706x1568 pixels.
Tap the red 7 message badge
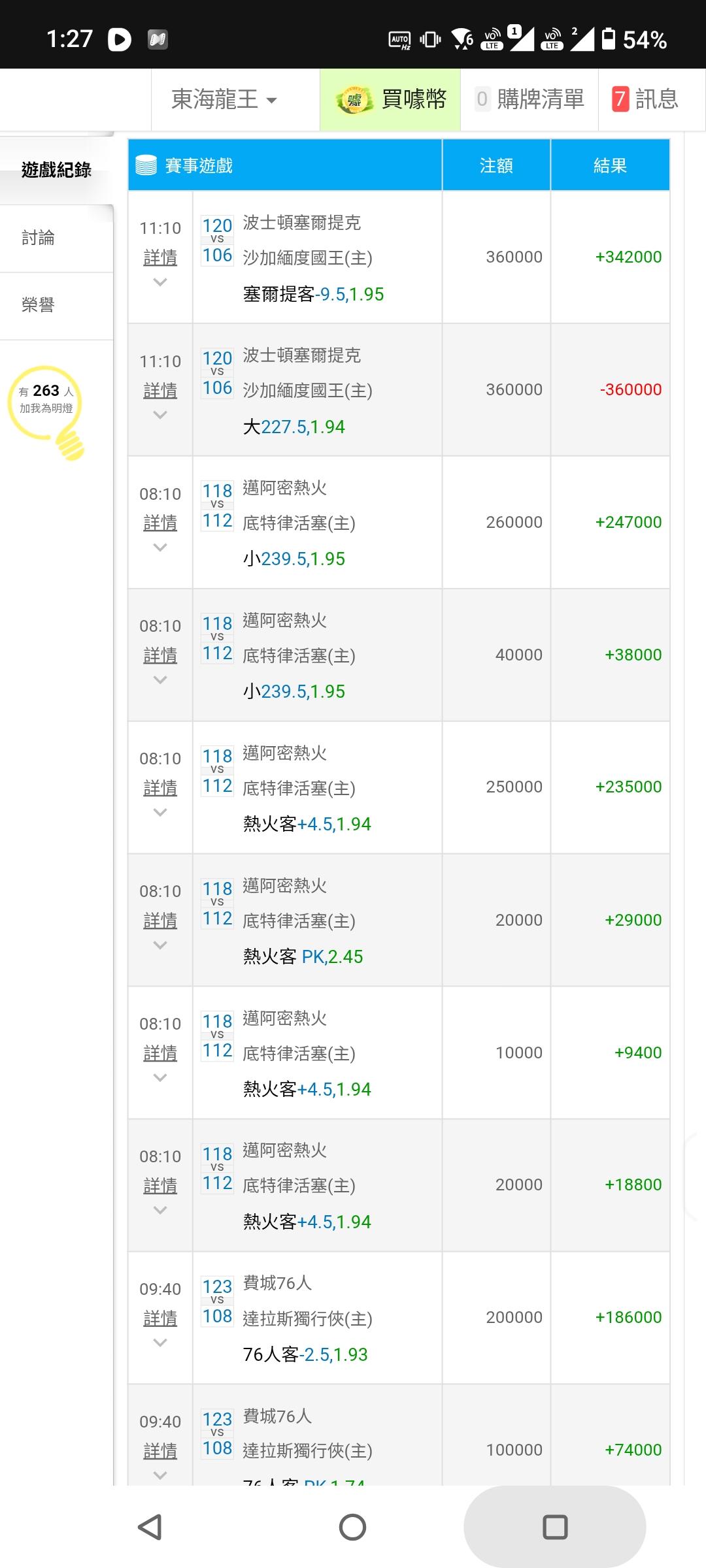tap(620, 99)
